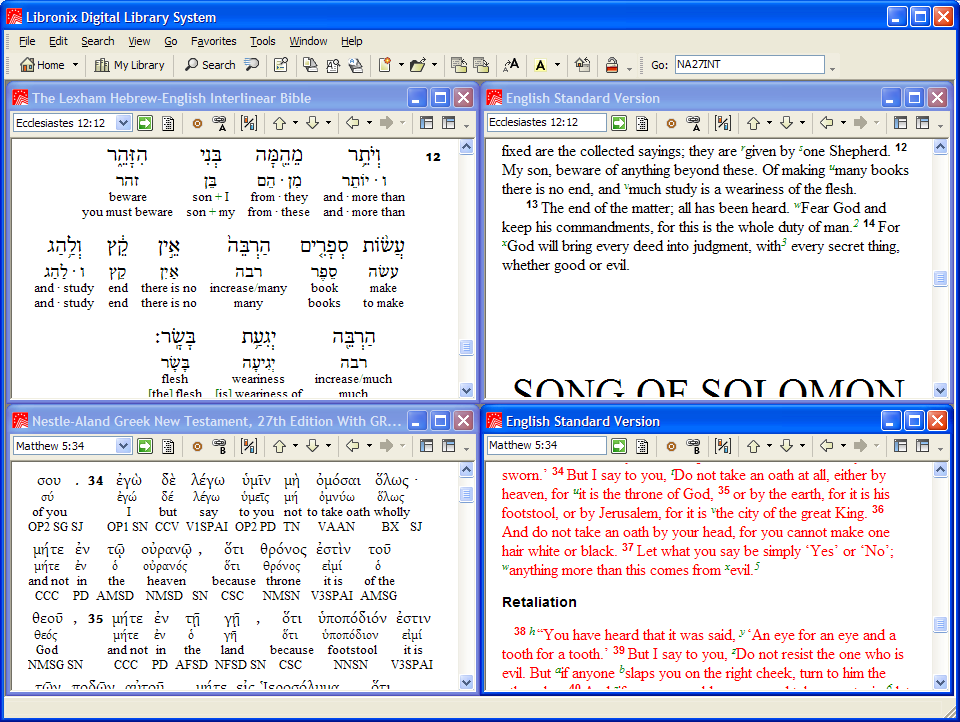Expand the Ecclesiastes 12:12 reference dropdown in Lexham panel
This screenshot has width=960, height=722.
[x=123, y=123]
